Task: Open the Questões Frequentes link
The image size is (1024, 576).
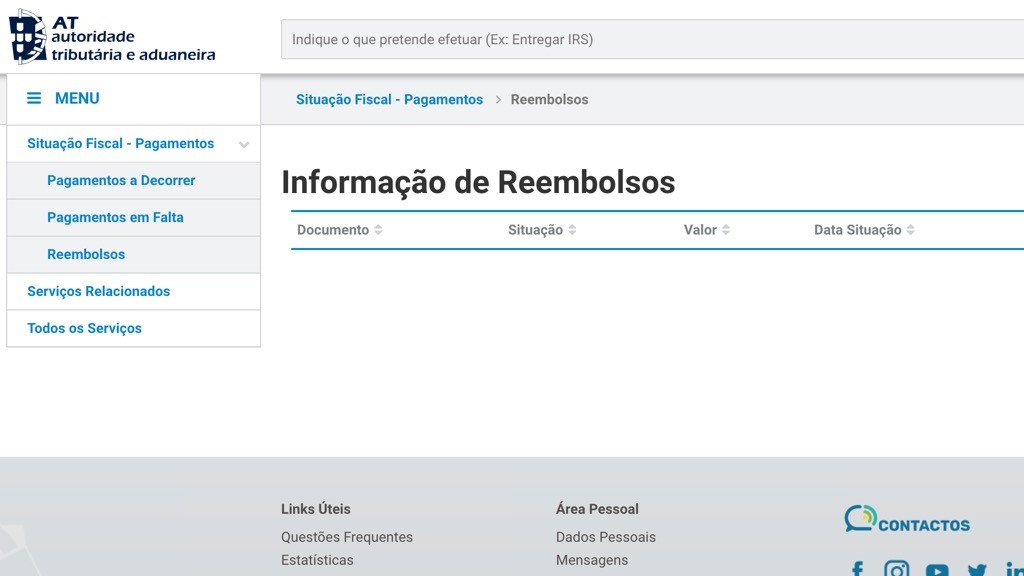Action: tap(347, 537)
